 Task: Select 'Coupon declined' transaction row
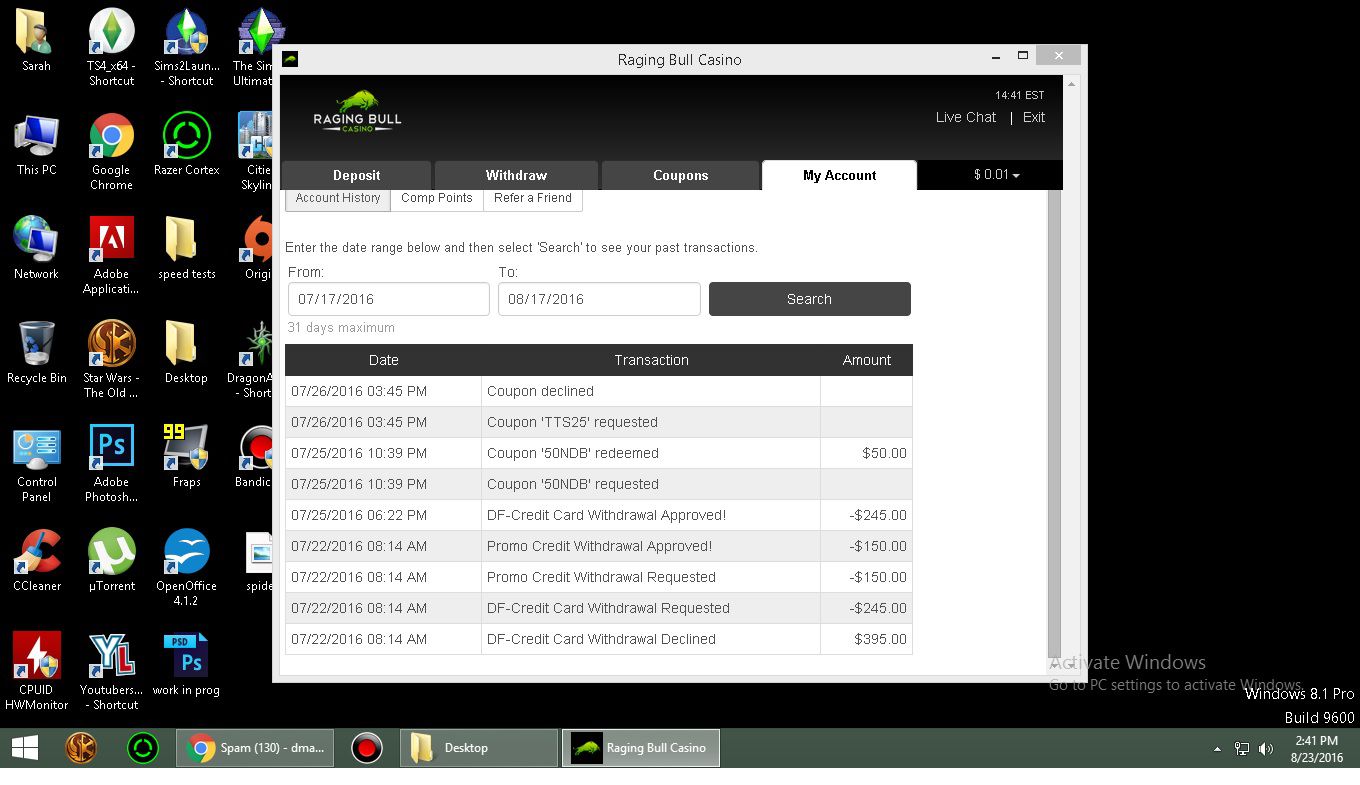[599, 391]
